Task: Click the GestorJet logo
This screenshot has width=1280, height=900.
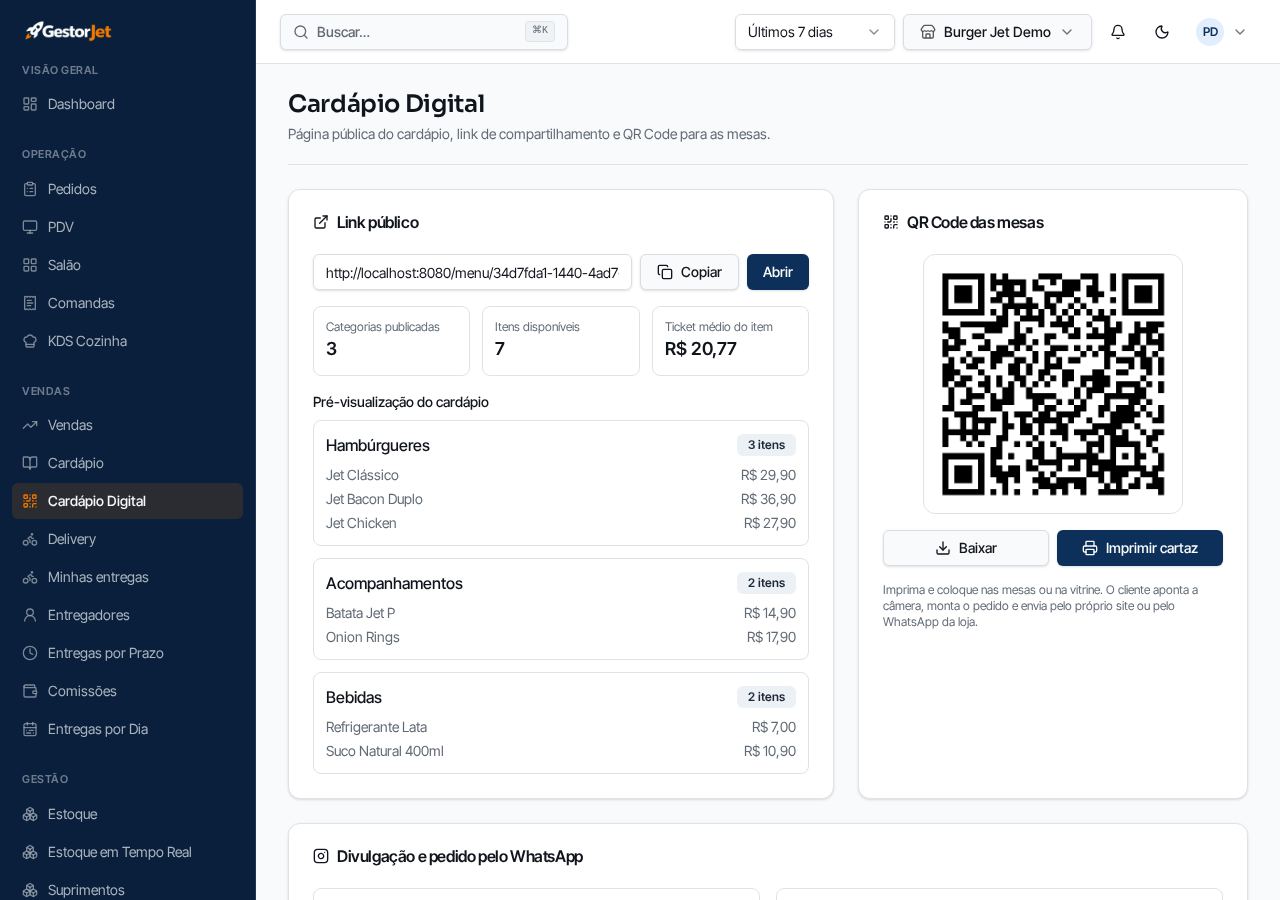Action: [68, 31]
